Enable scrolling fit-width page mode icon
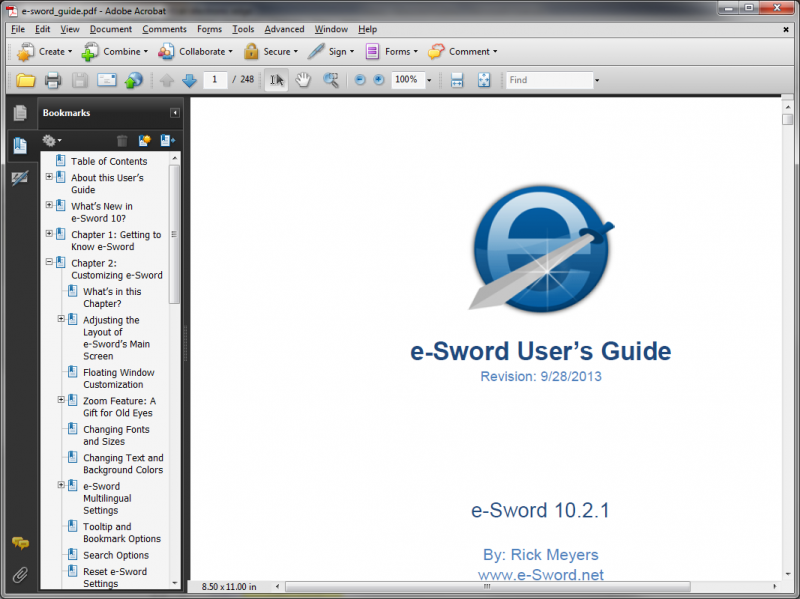The width and height of the screenshot is (800, 599). tap(457, 80)
